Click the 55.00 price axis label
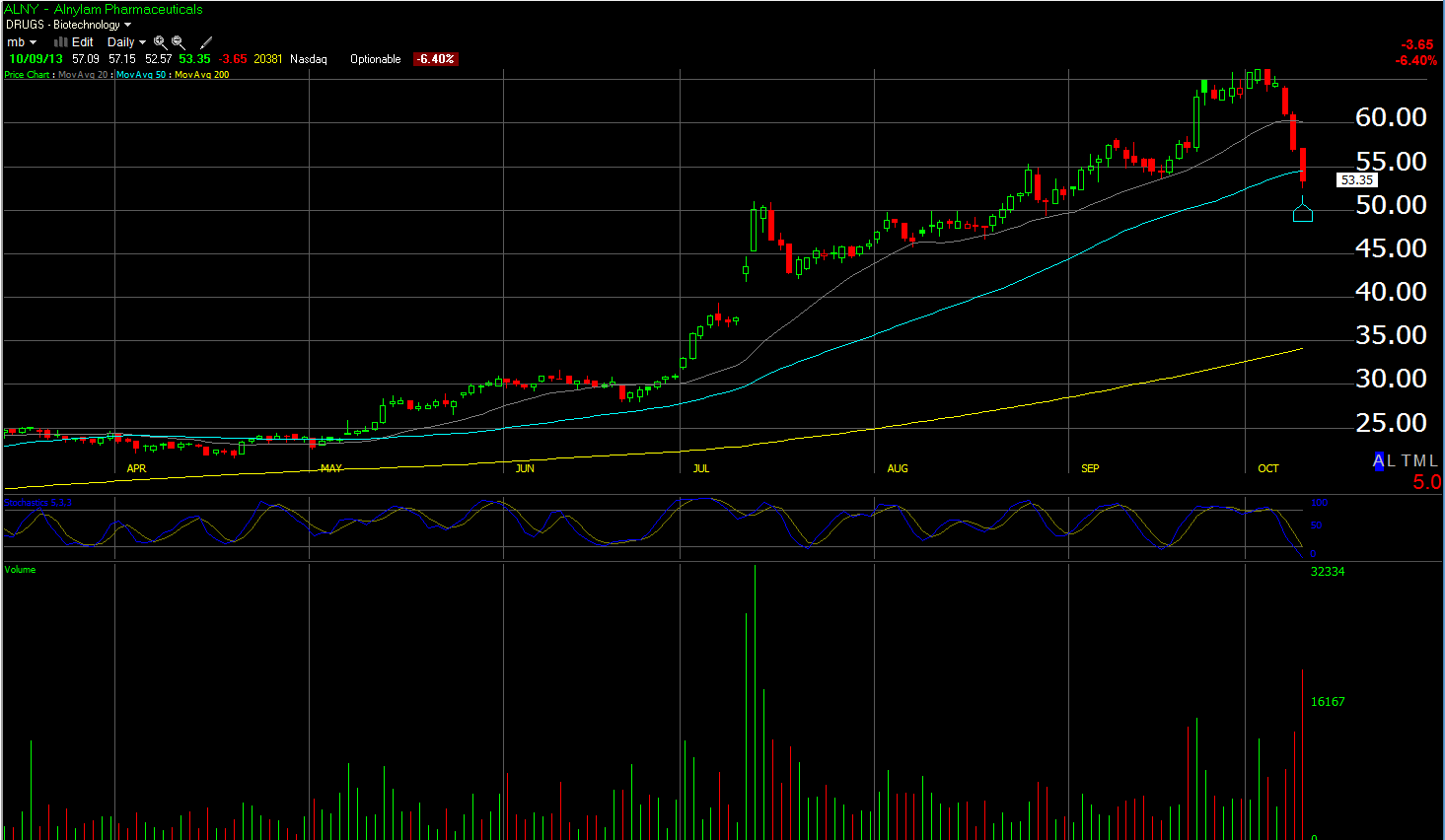 (1391, 162)
